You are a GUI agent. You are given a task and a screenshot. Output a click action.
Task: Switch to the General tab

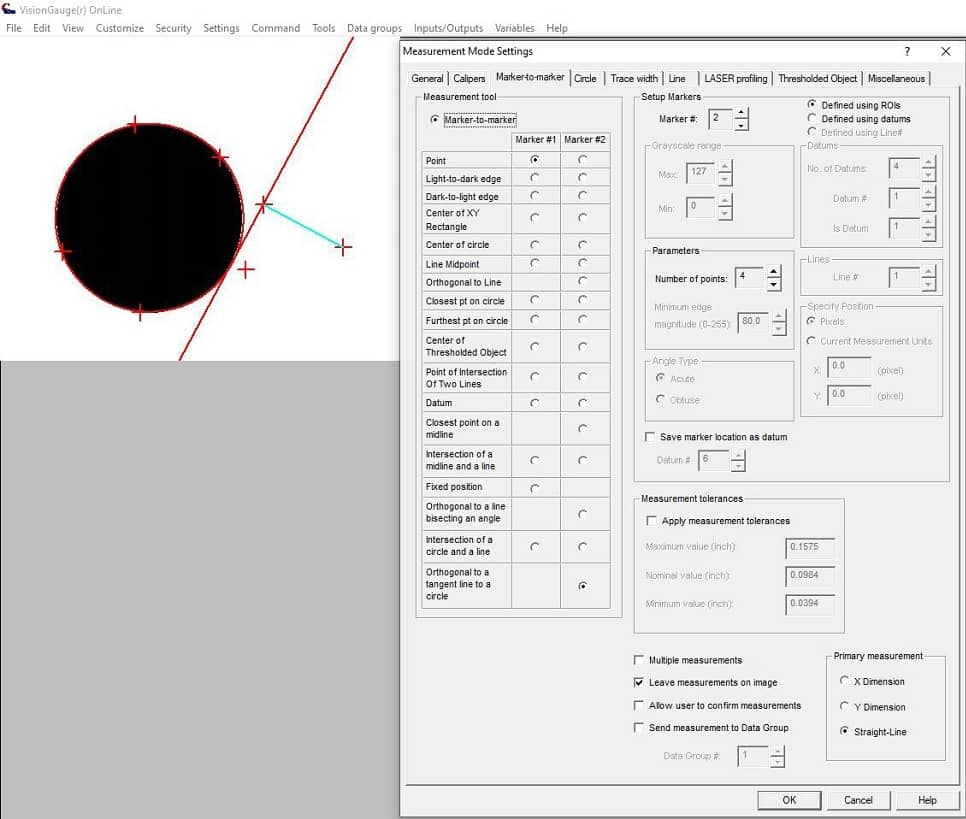(x=427, y=78)
